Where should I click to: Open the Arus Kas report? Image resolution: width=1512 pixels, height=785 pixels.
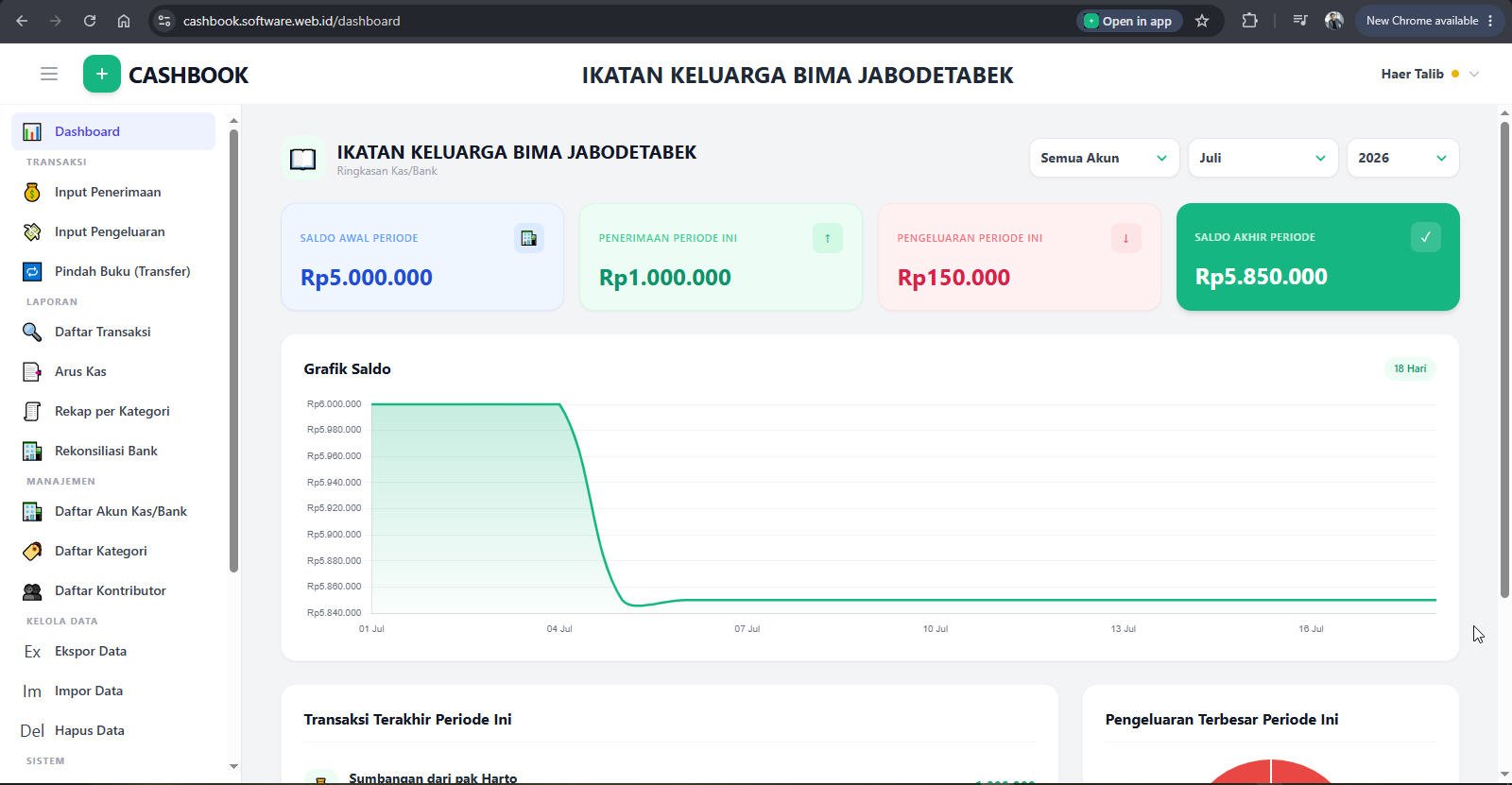(x=113, y=371)
